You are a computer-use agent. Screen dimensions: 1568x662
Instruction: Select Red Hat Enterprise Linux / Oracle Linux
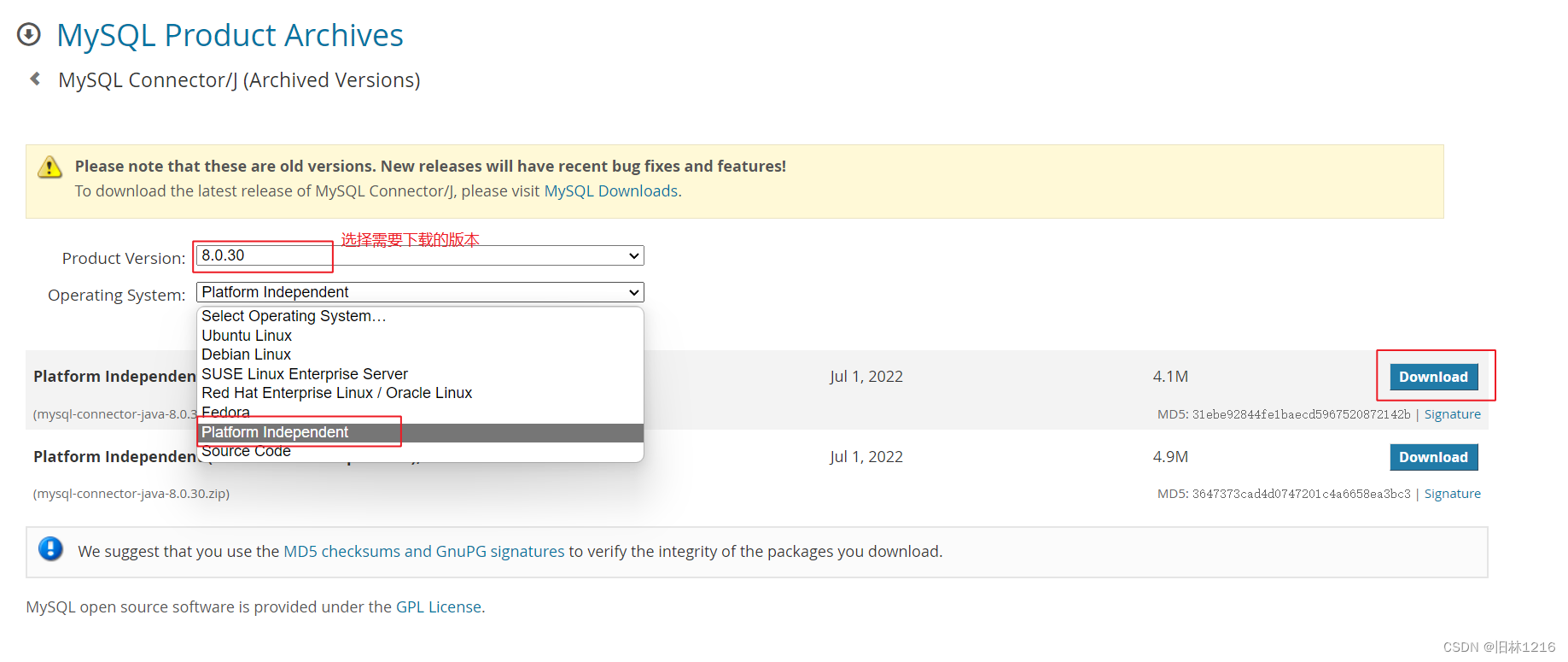[420, 393]
